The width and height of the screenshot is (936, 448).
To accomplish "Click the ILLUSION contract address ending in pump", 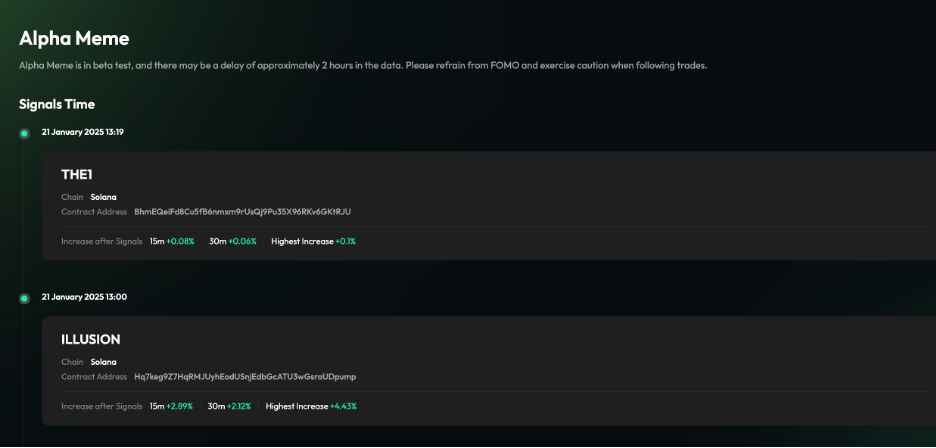I will [x=245, y=377].
